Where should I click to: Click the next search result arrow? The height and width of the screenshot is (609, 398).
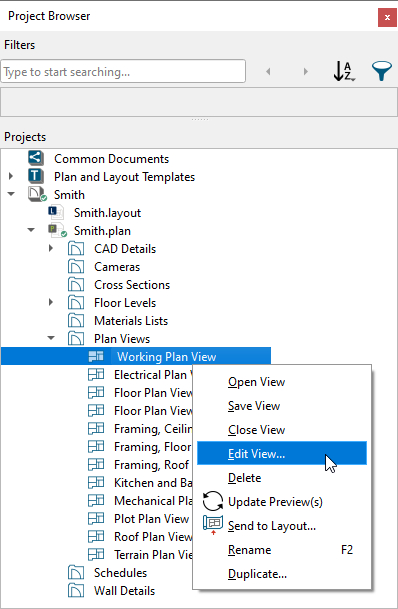point(306,71)
